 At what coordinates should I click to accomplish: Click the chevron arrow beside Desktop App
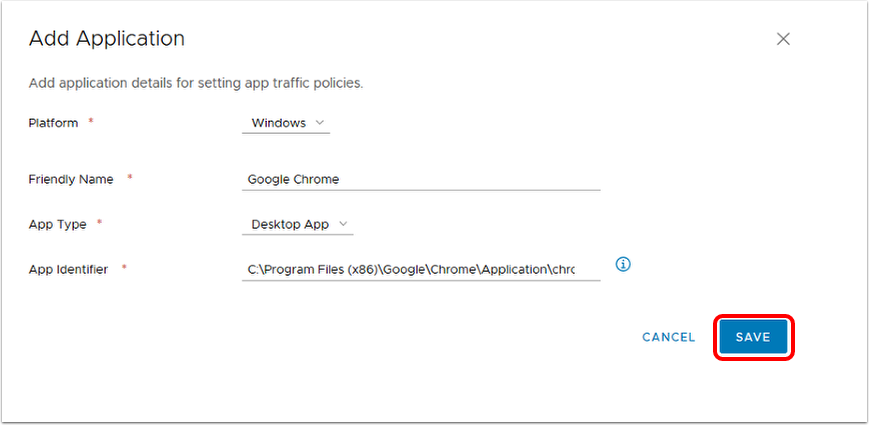point(344,224)
